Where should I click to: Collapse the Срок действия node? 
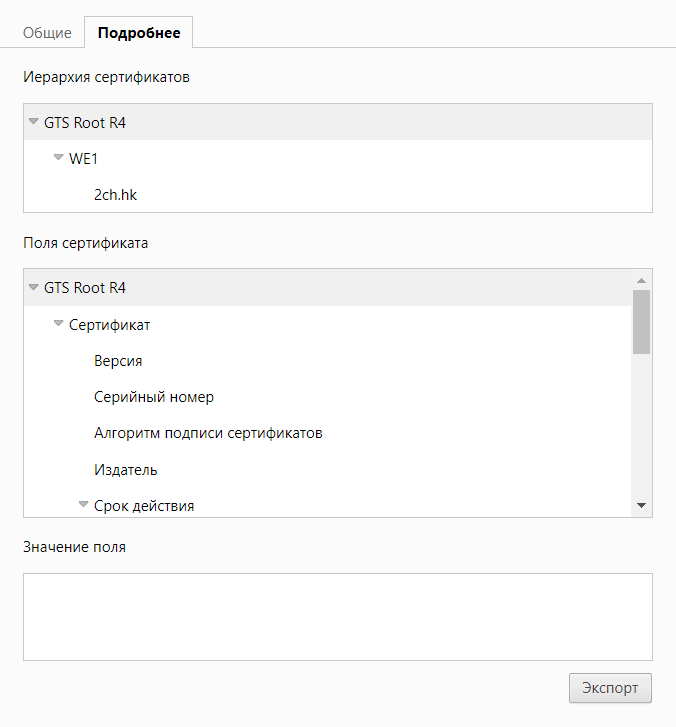83,505
